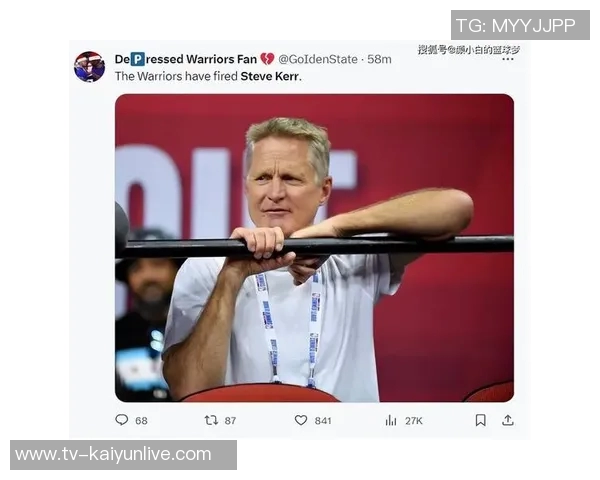
Task: Click the broken heart emoji in the name
Action: [x=267, y=59]
